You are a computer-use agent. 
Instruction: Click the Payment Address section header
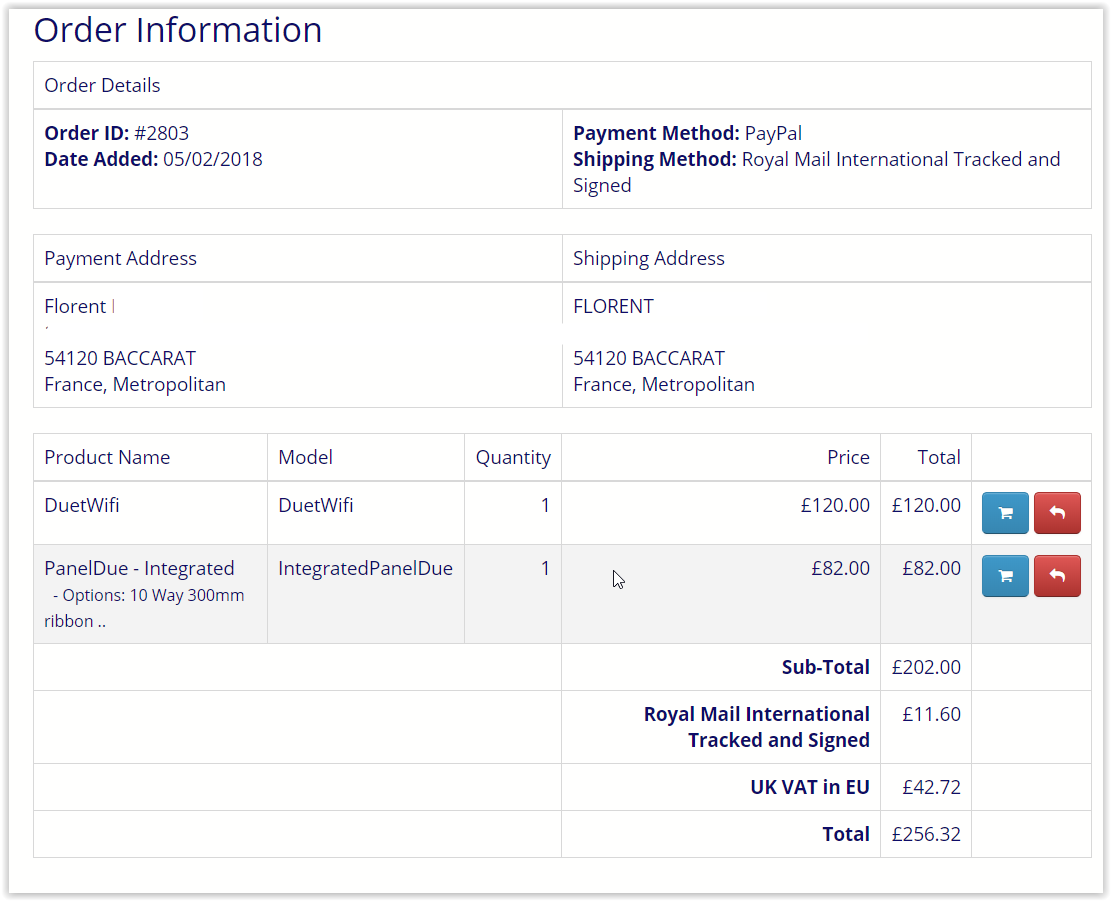[120, 258]
